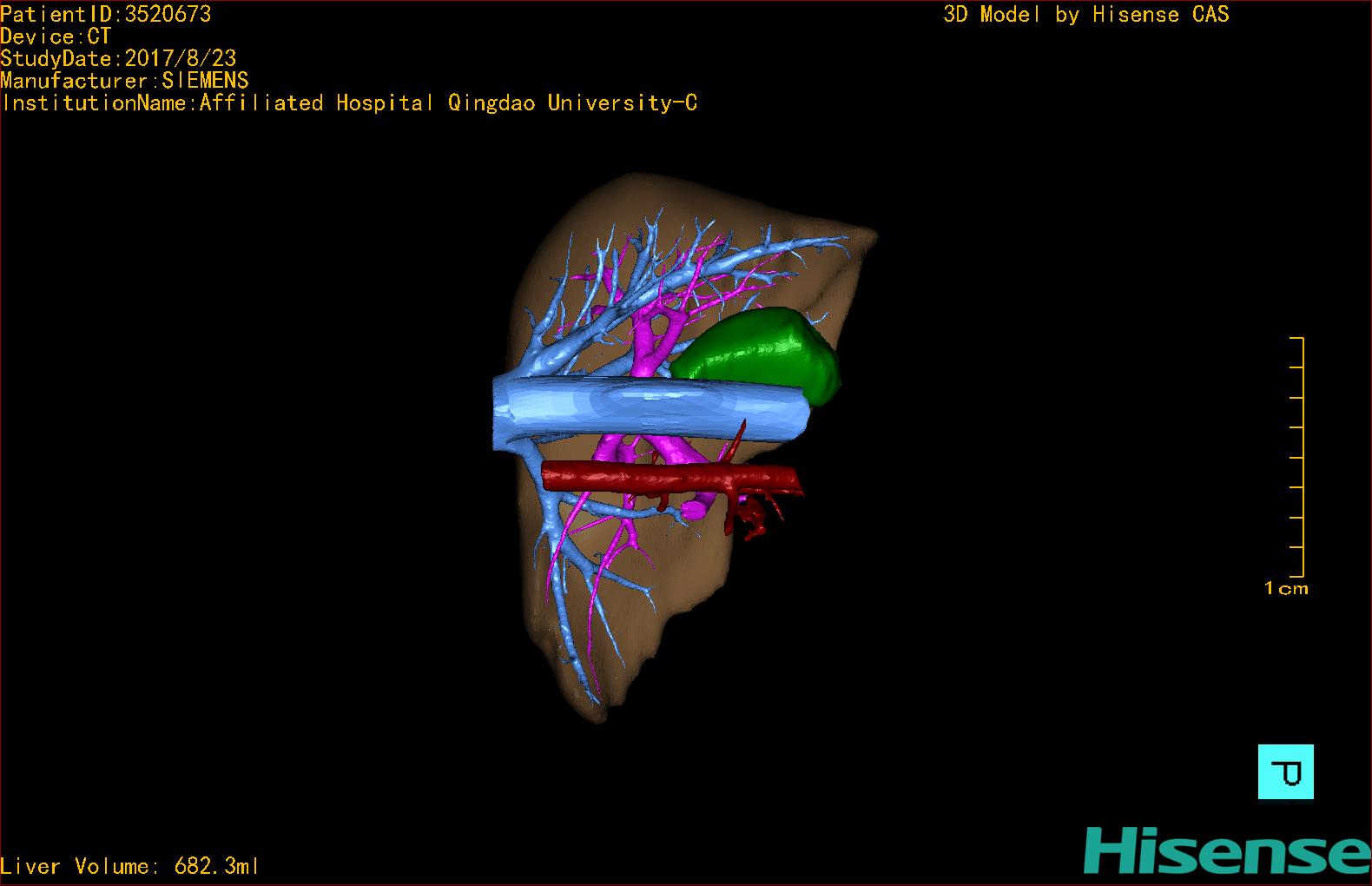Click the StudyDate:2017/8/23 text
Viewport: 1372px width, 886px height.
[x=118, y=58]
